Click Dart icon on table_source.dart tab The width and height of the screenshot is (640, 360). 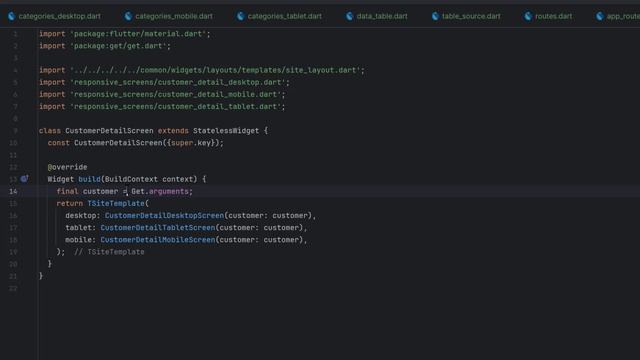pos(436,16)
